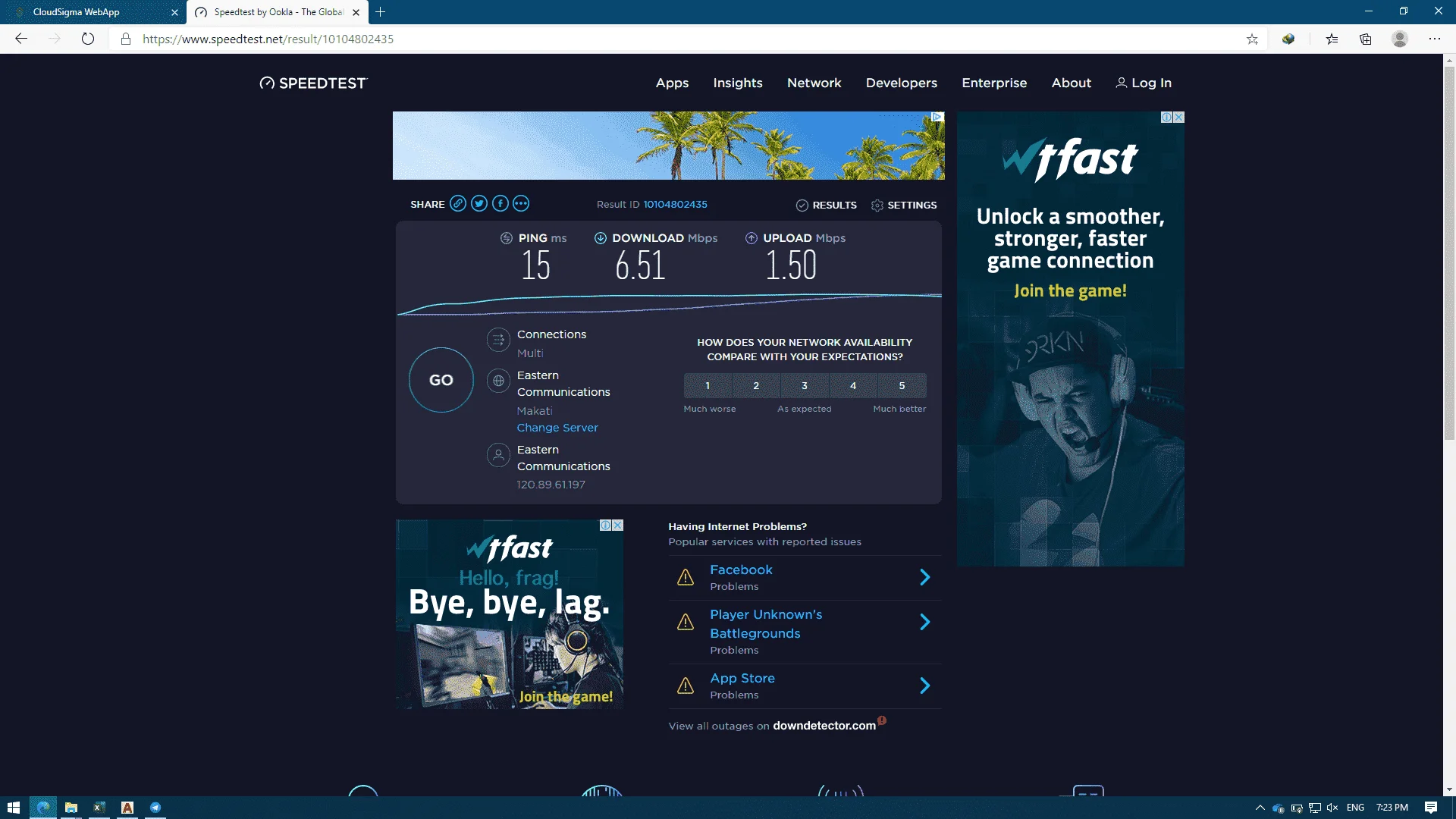
Task: Open more share options (three dots icon)
Action: [x=521, y=203]
